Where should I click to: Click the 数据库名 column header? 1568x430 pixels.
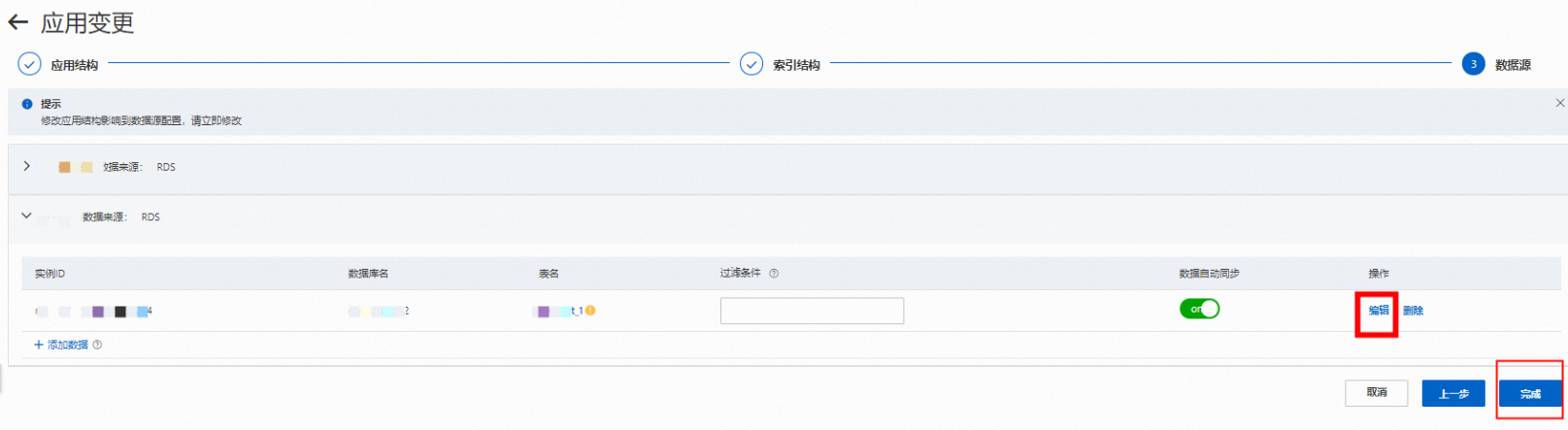(368, 274)
